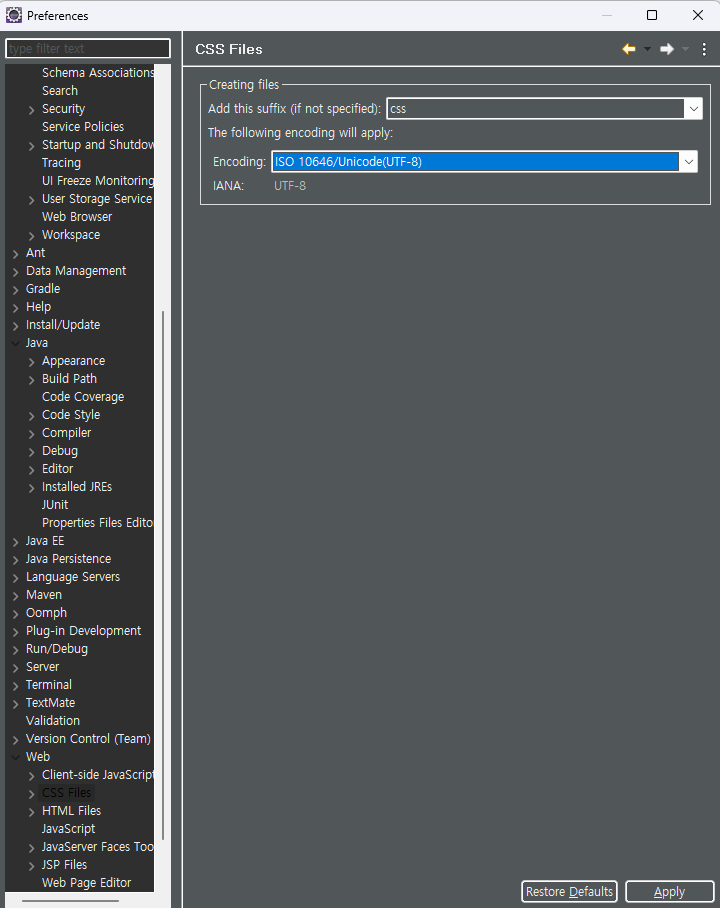Select the Search preference page
Screen dimensions: 720x908
tap(60, 91)
